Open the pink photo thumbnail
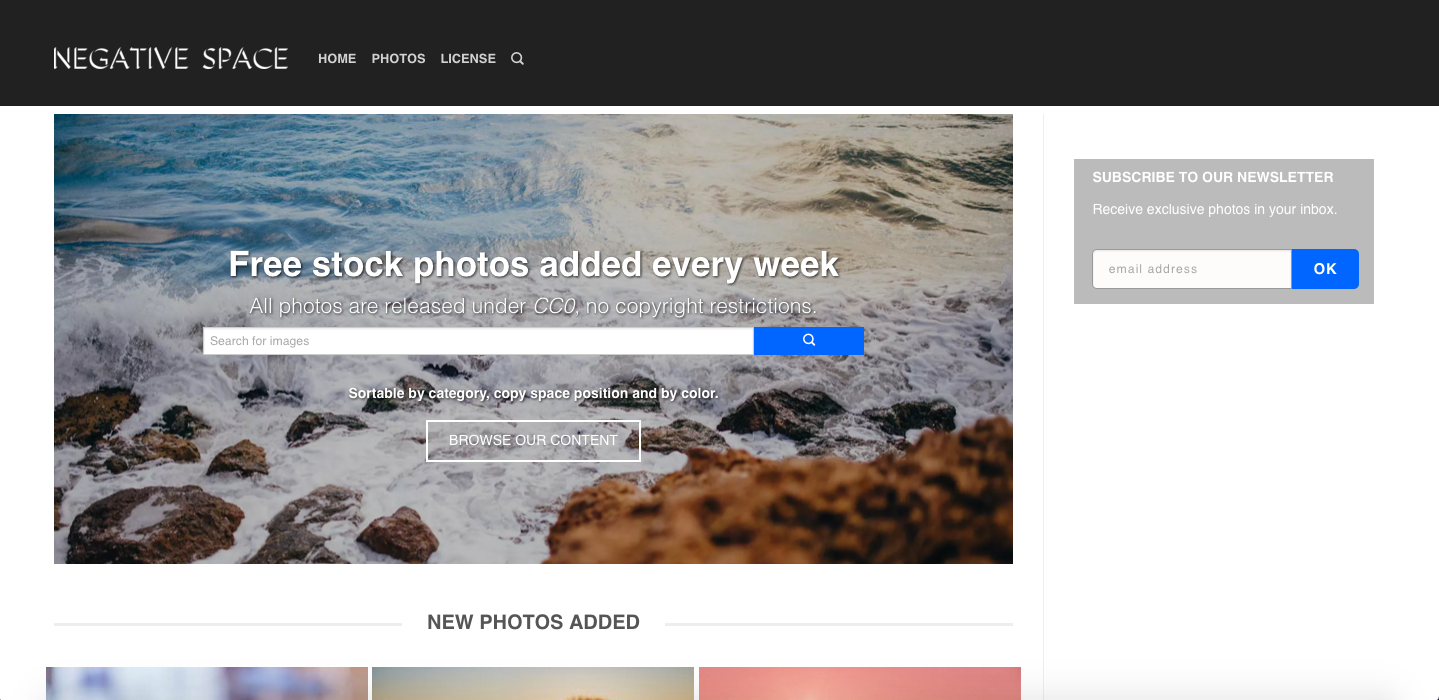 coord(860,684)
